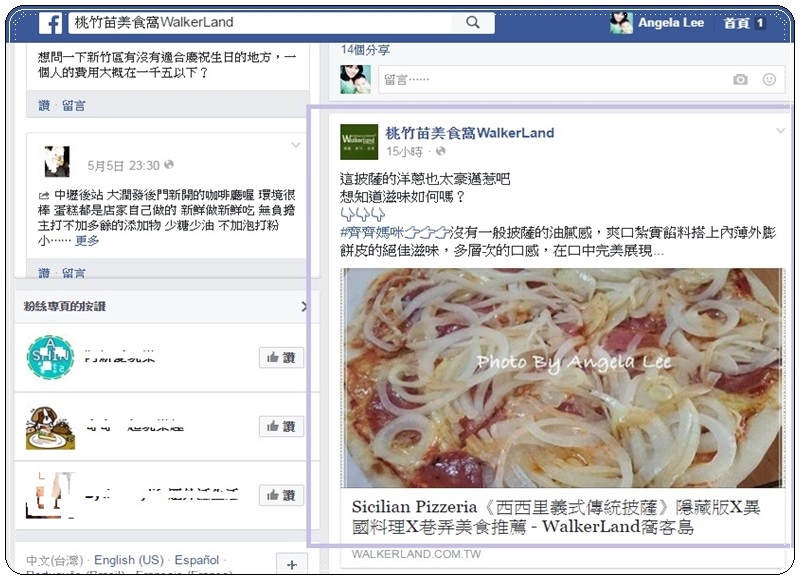This screenshot has width=800, height=580.
Task: Attach photo using camera icon in comment box
Action: point(740,80)
